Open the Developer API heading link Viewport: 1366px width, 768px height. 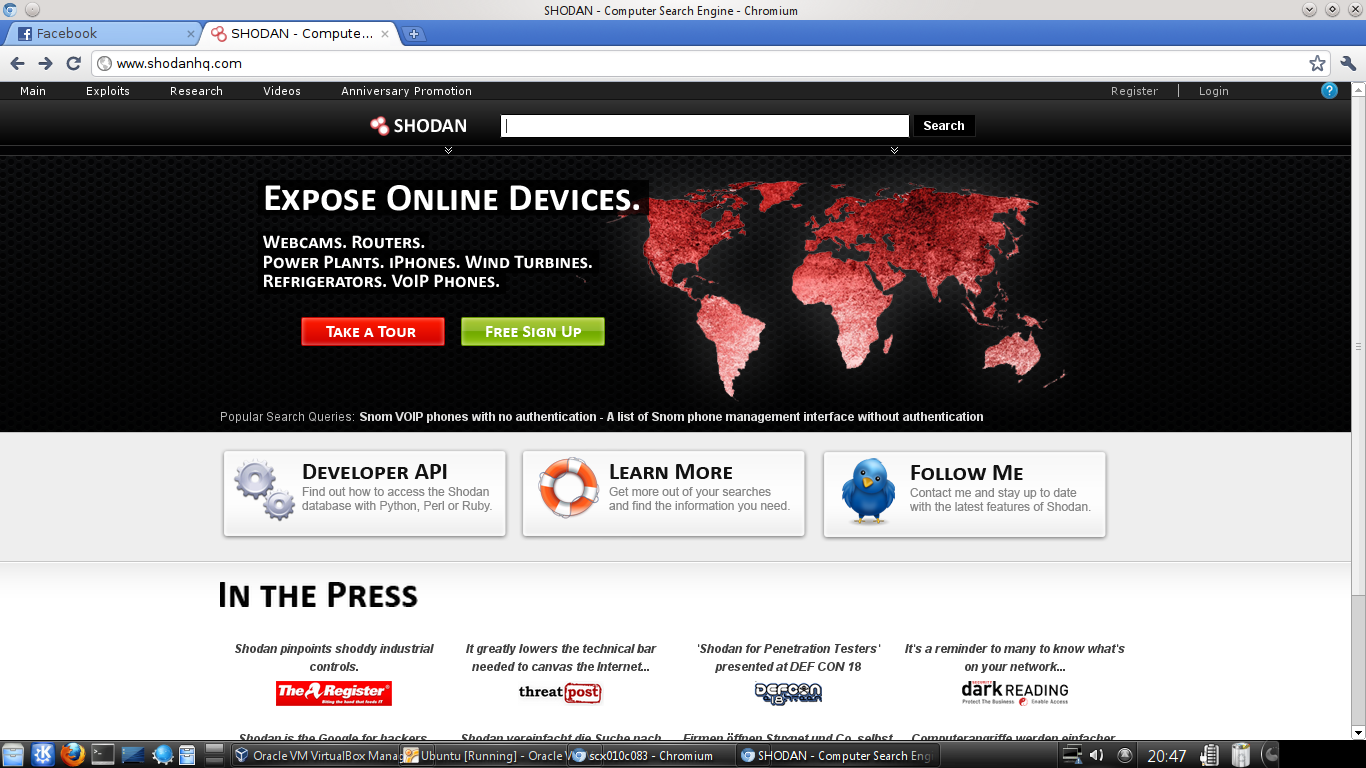[x=375, y=472]
